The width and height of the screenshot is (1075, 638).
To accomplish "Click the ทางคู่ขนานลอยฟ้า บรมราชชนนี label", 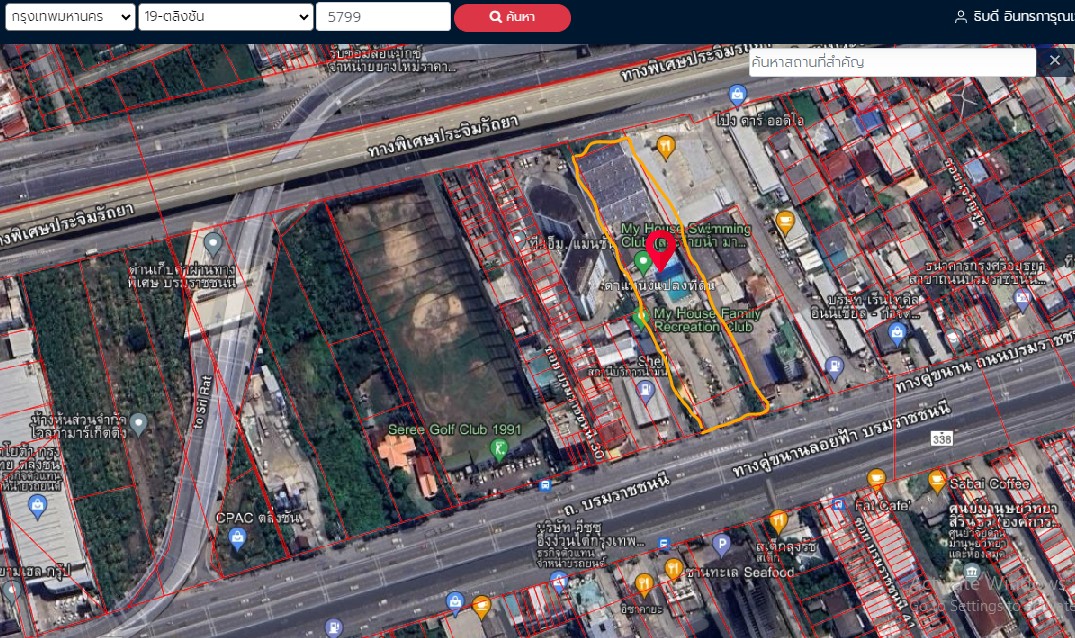I will 842,440.
